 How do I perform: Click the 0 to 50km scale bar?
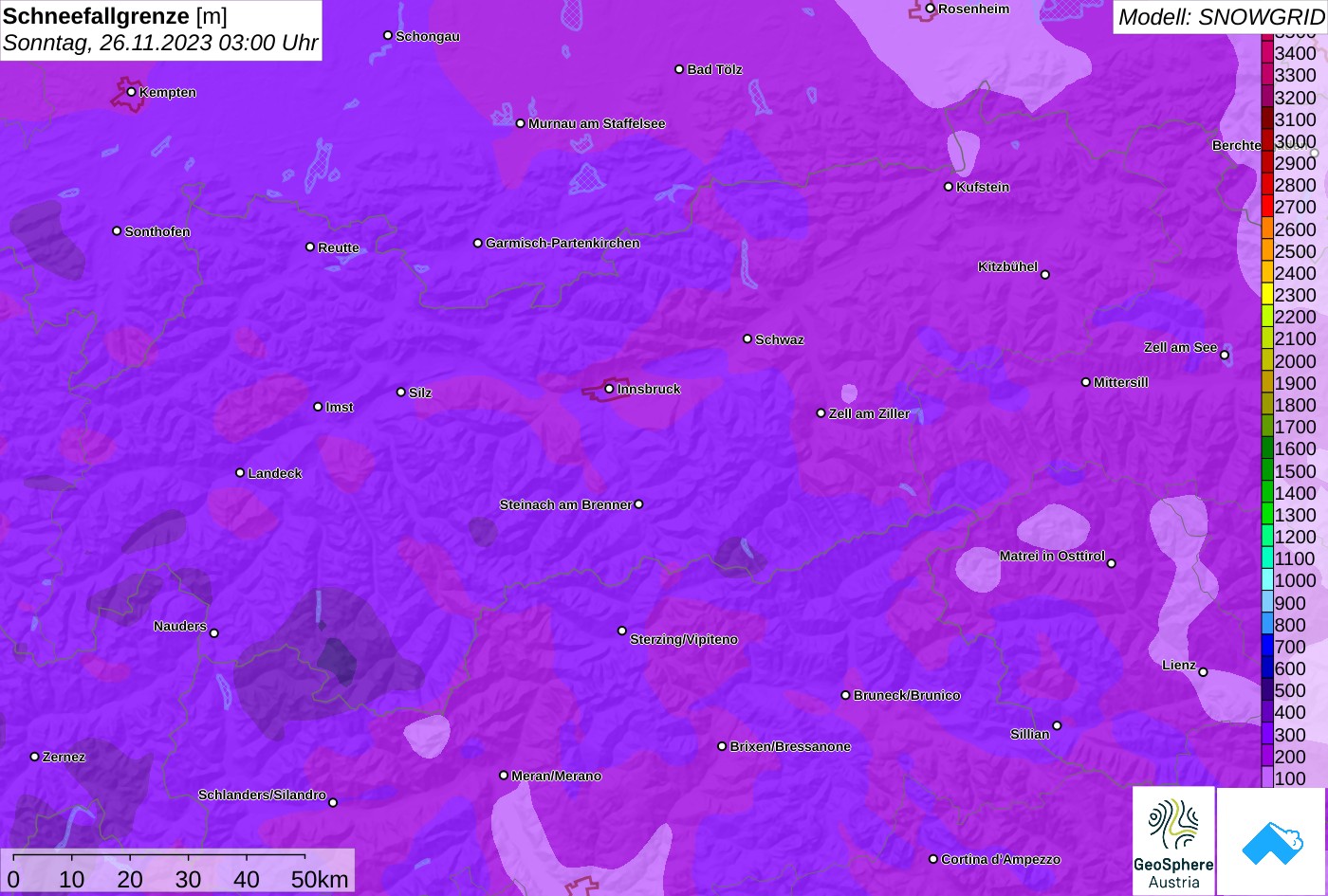pos(176,870)
